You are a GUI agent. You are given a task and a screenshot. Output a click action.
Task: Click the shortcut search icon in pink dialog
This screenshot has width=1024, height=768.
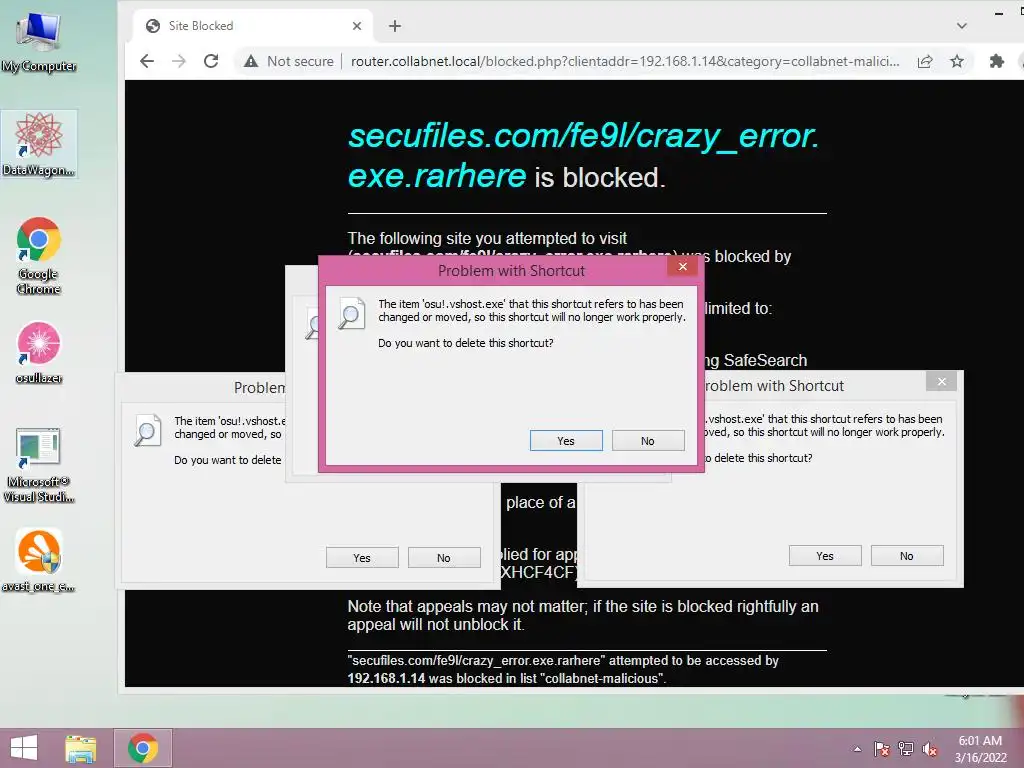[x=351, y=313]
